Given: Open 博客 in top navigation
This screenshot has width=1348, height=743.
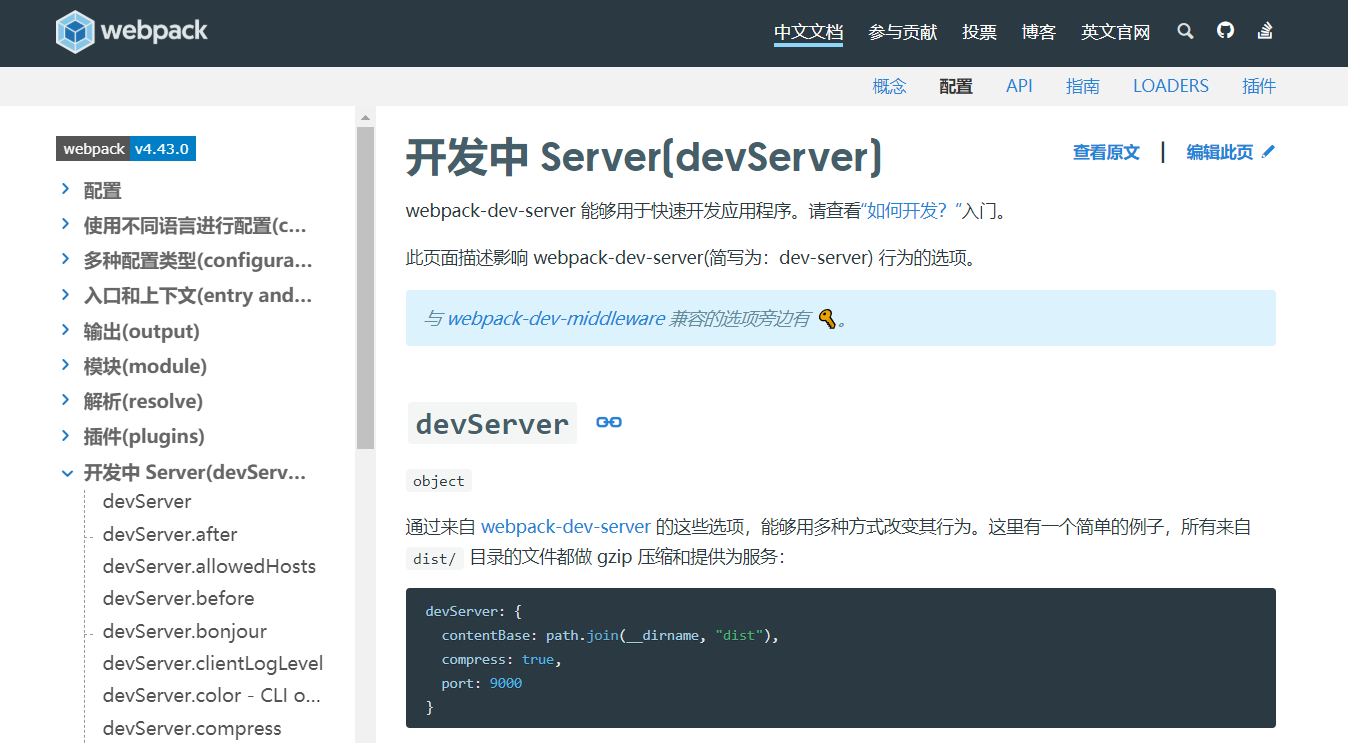Looking at the screenshot, I should tap(1039, 32).
